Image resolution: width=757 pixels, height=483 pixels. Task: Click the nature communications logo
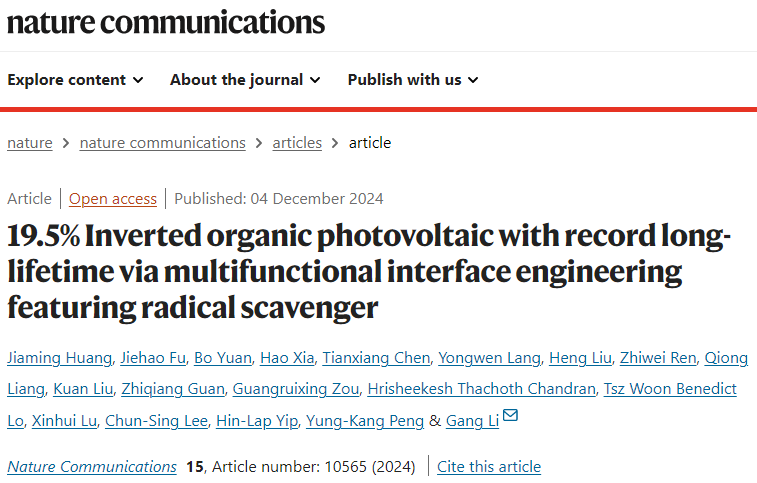tap(166, 23)
